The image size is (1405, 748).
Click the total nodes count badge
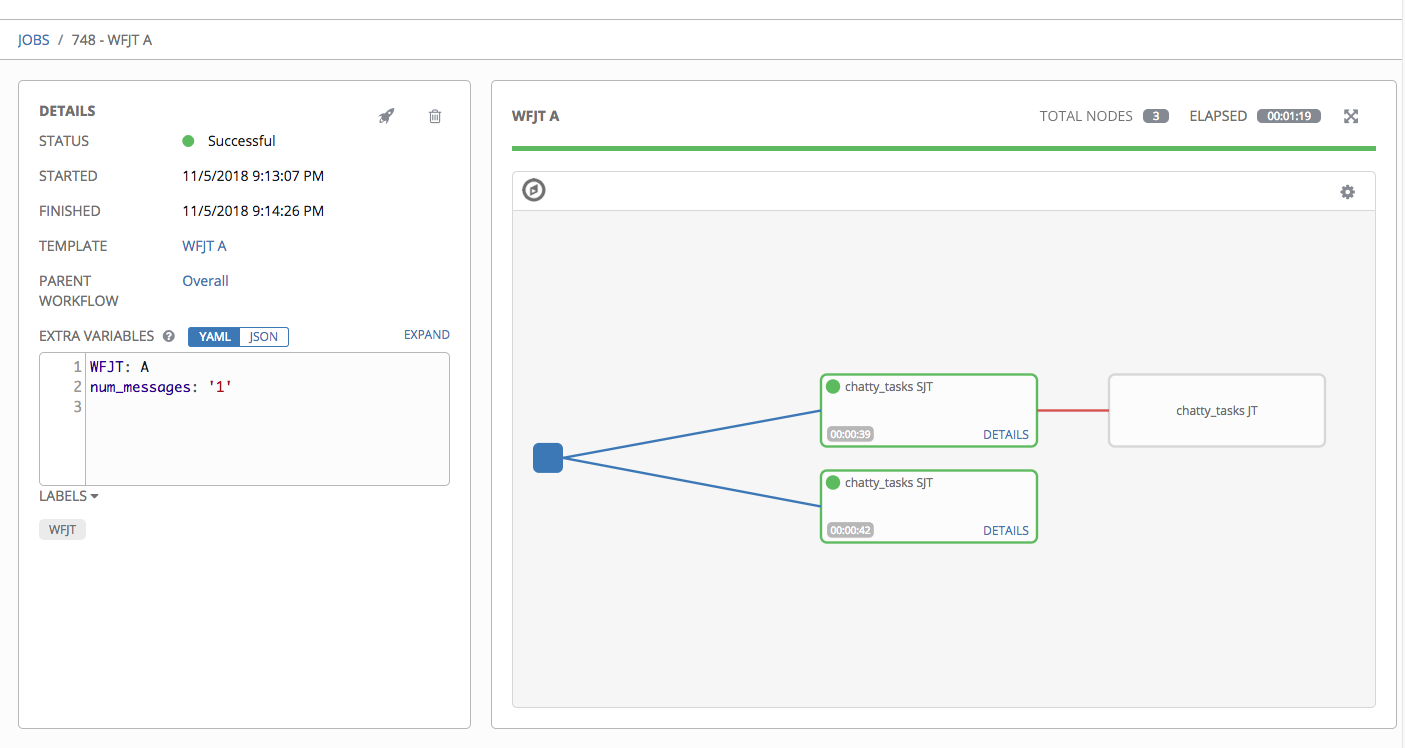pos(1156,116)
